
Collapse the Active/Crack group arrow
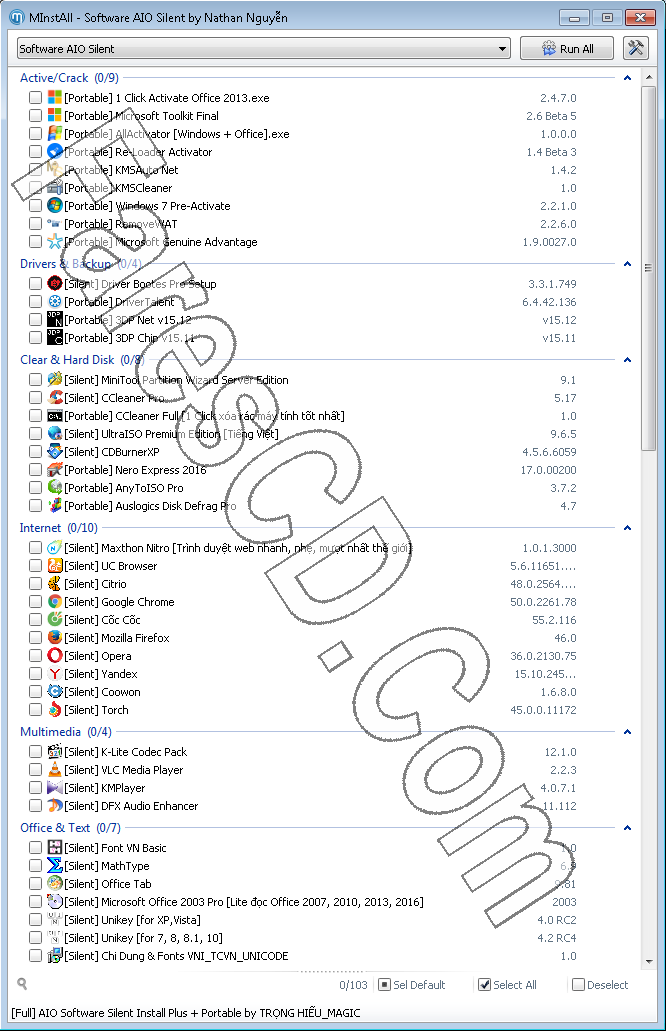(627, 78)
